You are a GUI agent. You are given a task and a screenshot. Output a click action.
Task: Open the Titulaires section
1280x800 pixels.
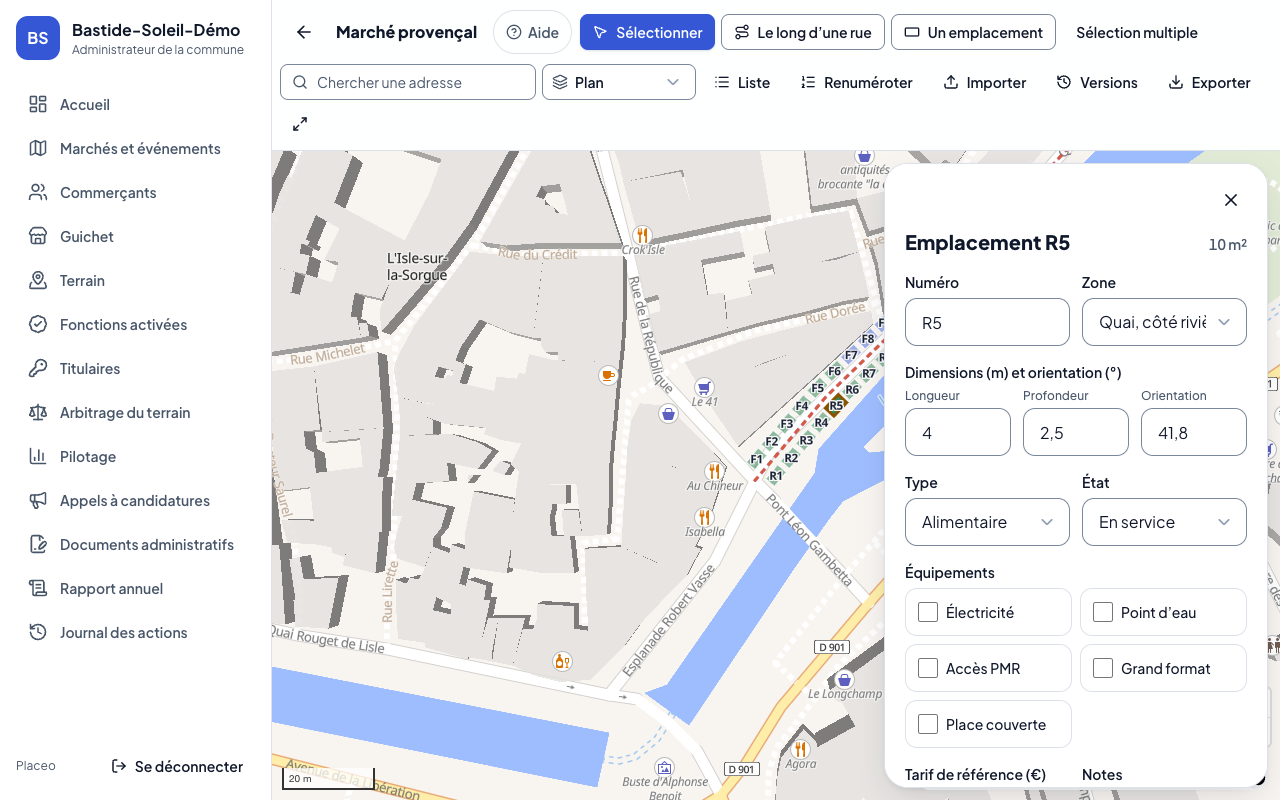pos(135,368)
